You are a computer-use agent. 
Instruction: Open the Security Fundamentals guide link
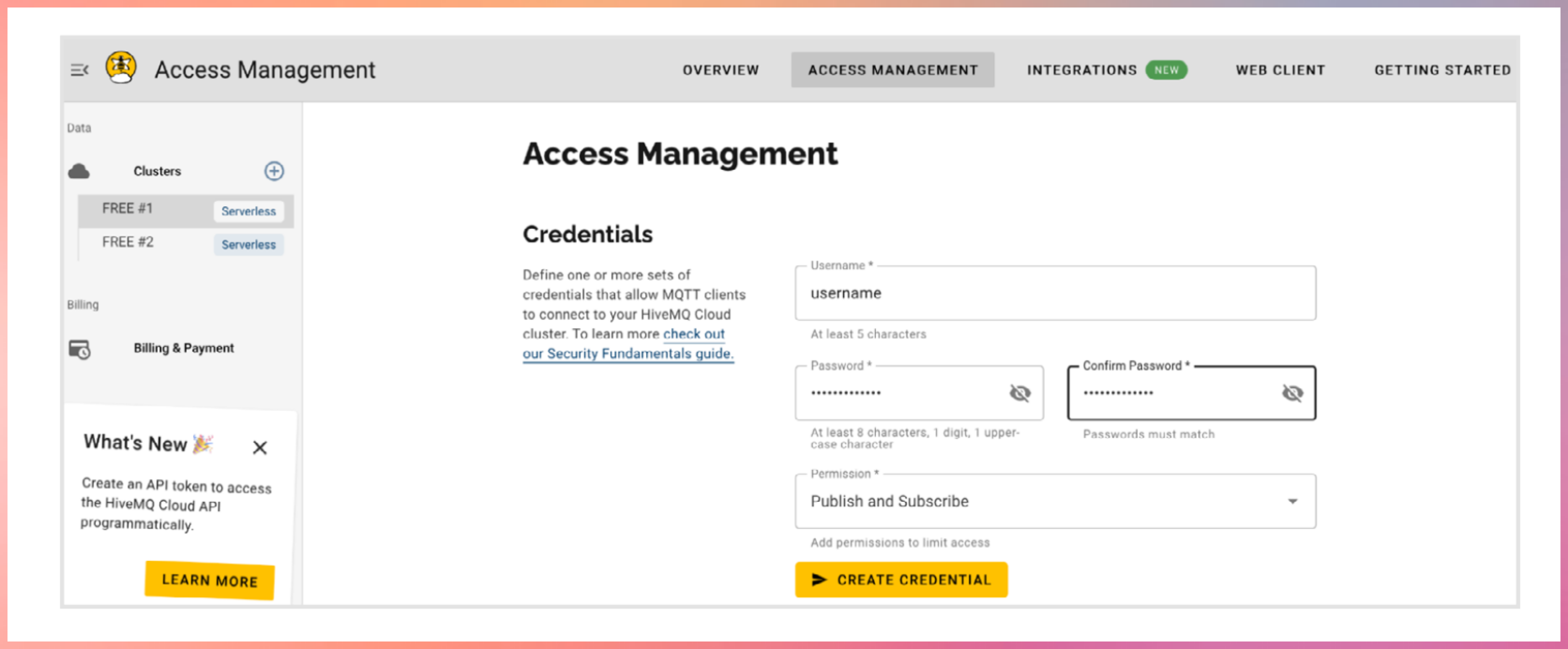coord(627,353)
